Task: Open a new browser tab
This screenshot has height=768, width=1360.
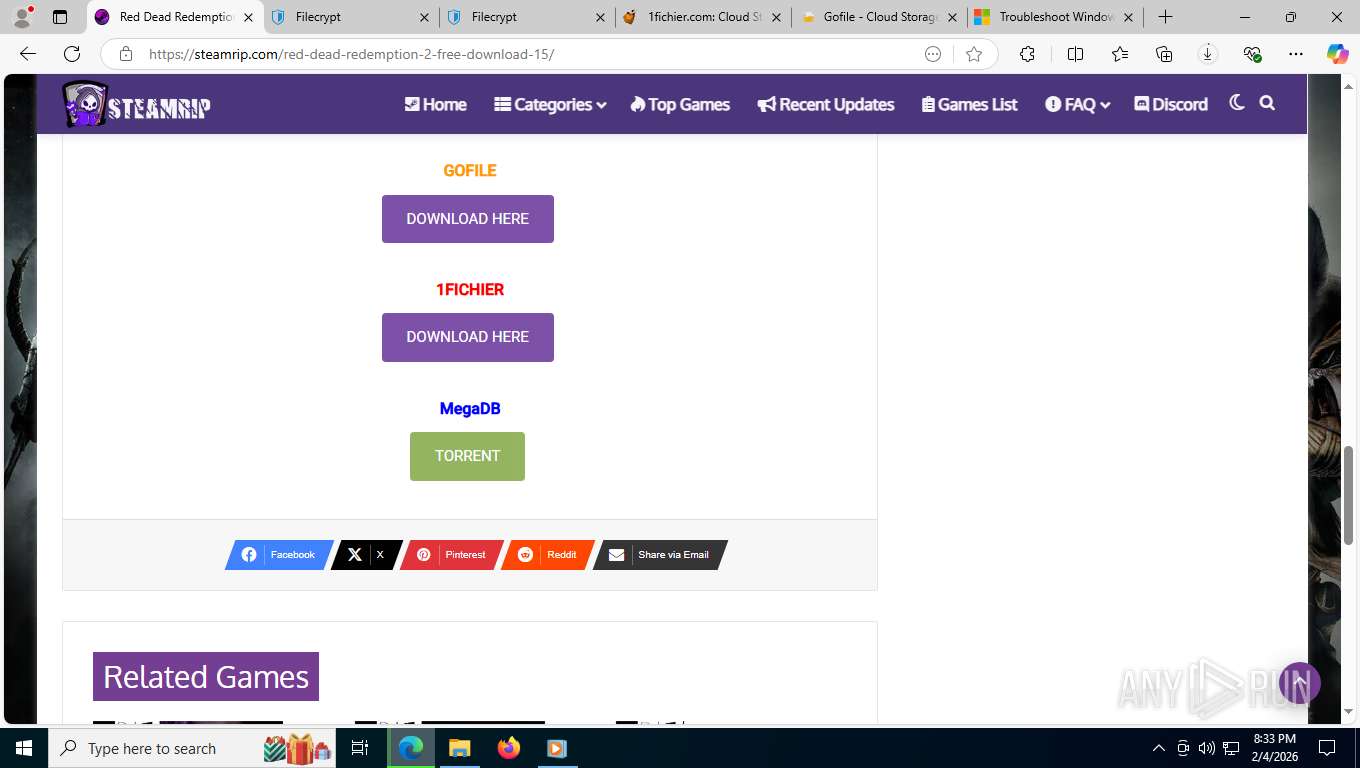Action: tap(1165, 17)
